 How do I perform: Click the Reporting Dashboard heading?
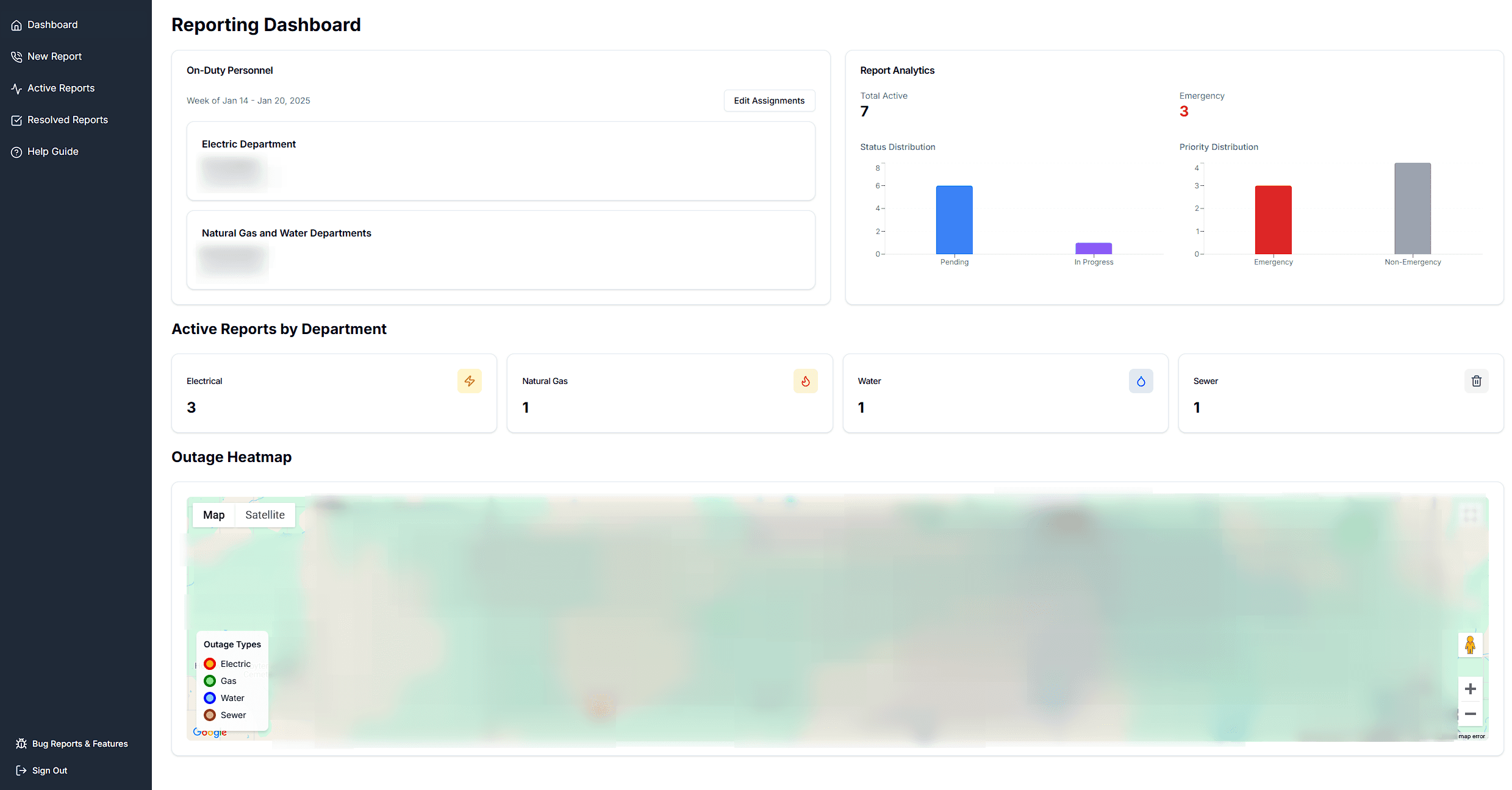(266, 25)
